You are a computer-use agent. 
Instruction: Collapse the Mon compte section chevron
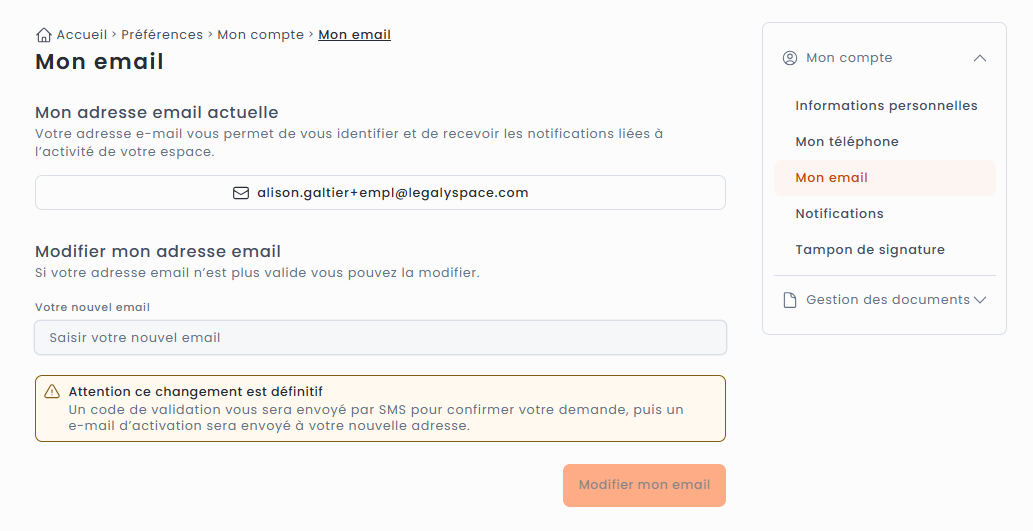980,58
